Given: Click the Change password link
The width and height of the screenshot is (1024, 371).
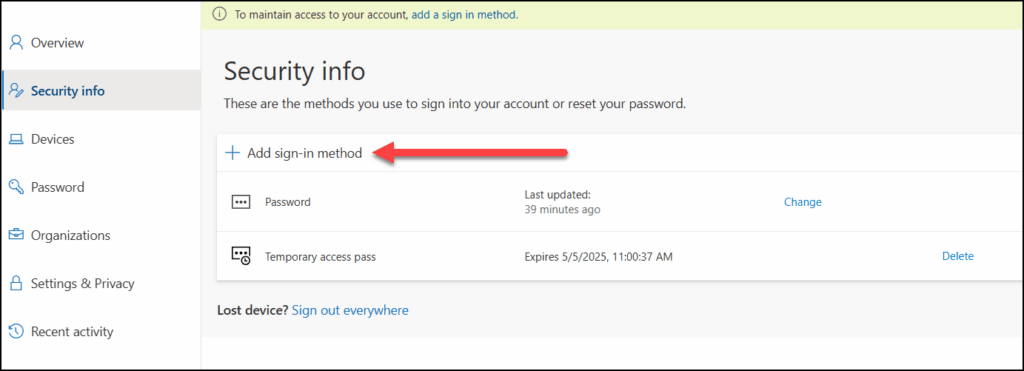Looking at the screenshot, I should tap(803, 202).
